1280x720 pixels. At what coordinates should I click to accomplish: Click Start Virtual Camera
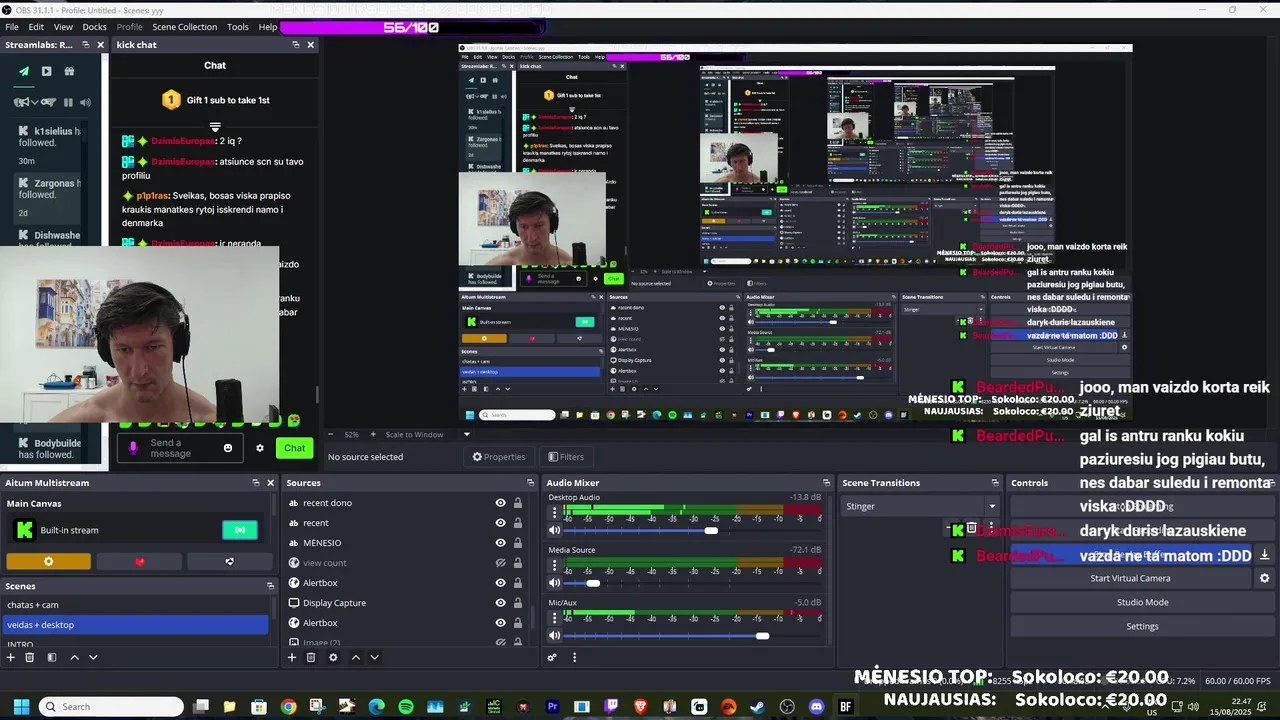(1130, 578)
